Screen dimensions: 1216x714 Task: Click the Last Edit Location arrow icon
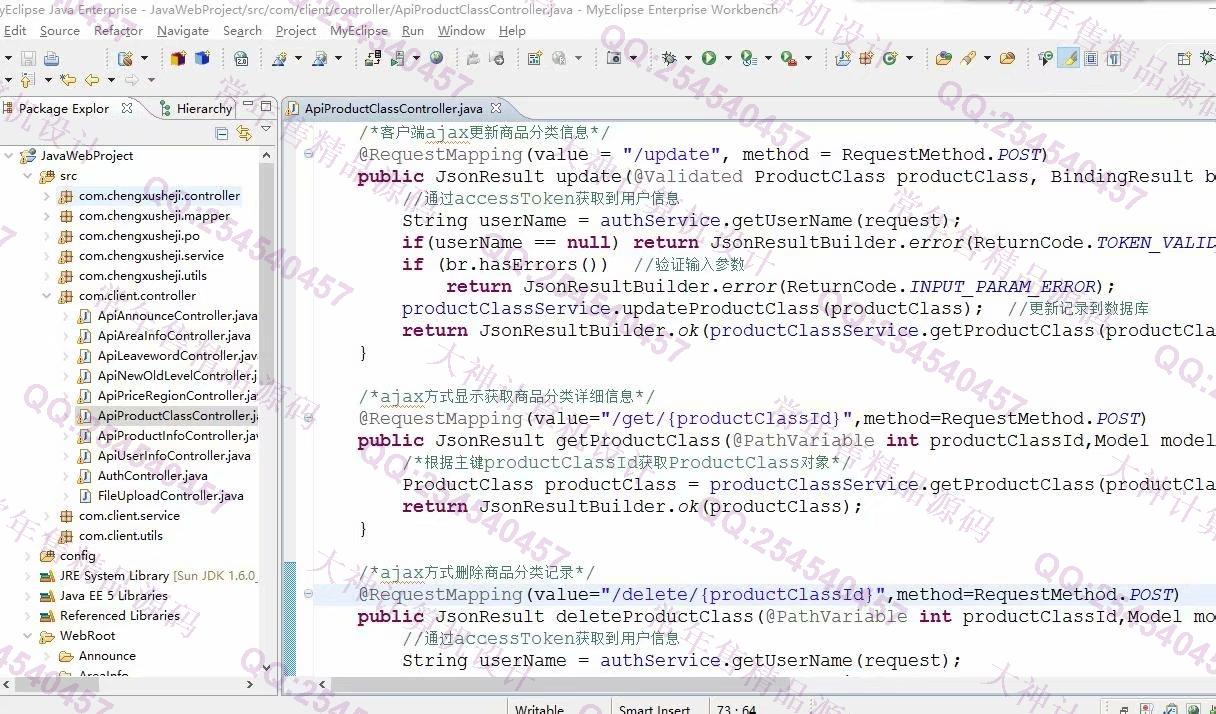coord(67,79)
